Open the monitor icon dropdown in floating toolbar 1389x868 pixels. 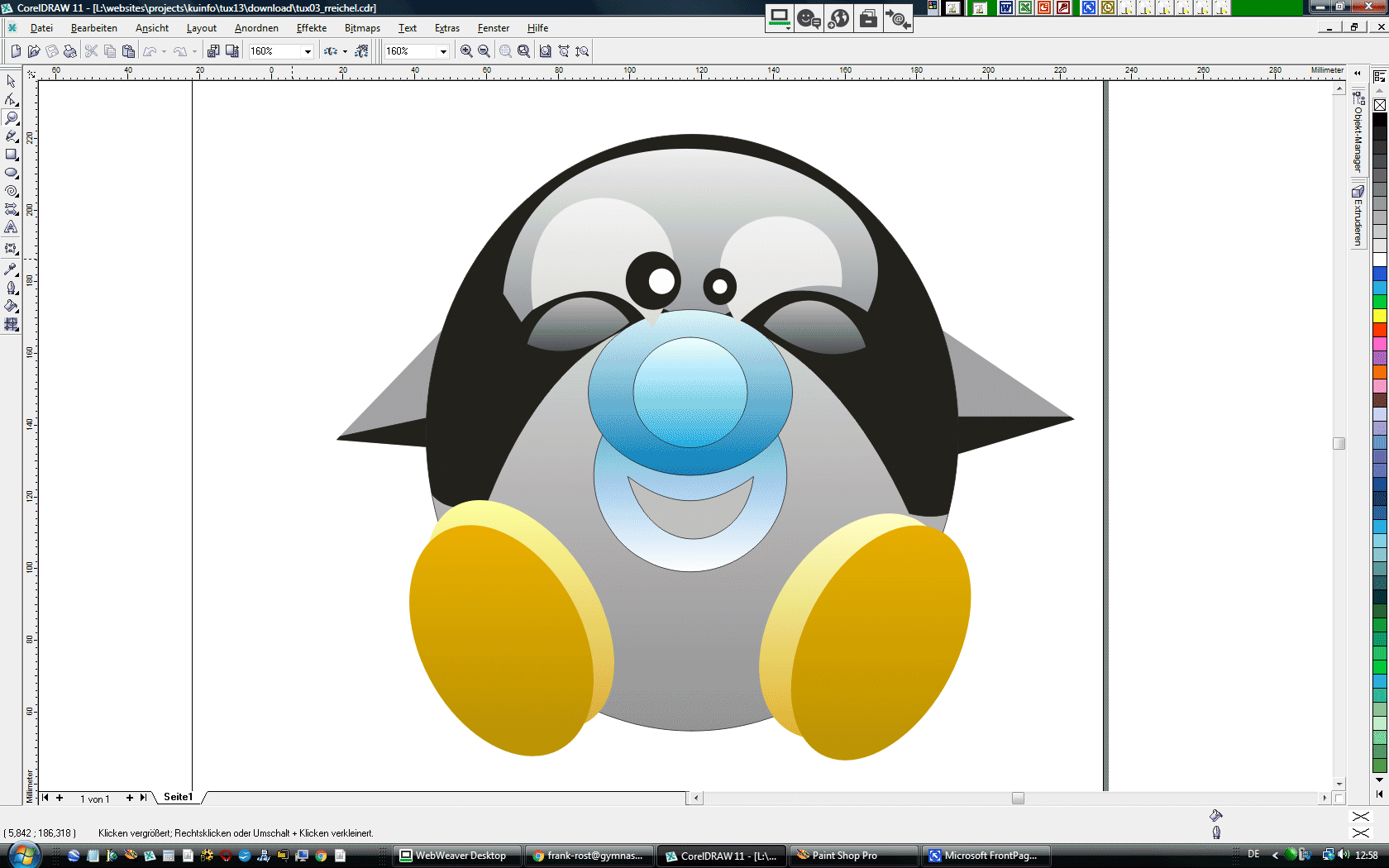tap(788, 28)
